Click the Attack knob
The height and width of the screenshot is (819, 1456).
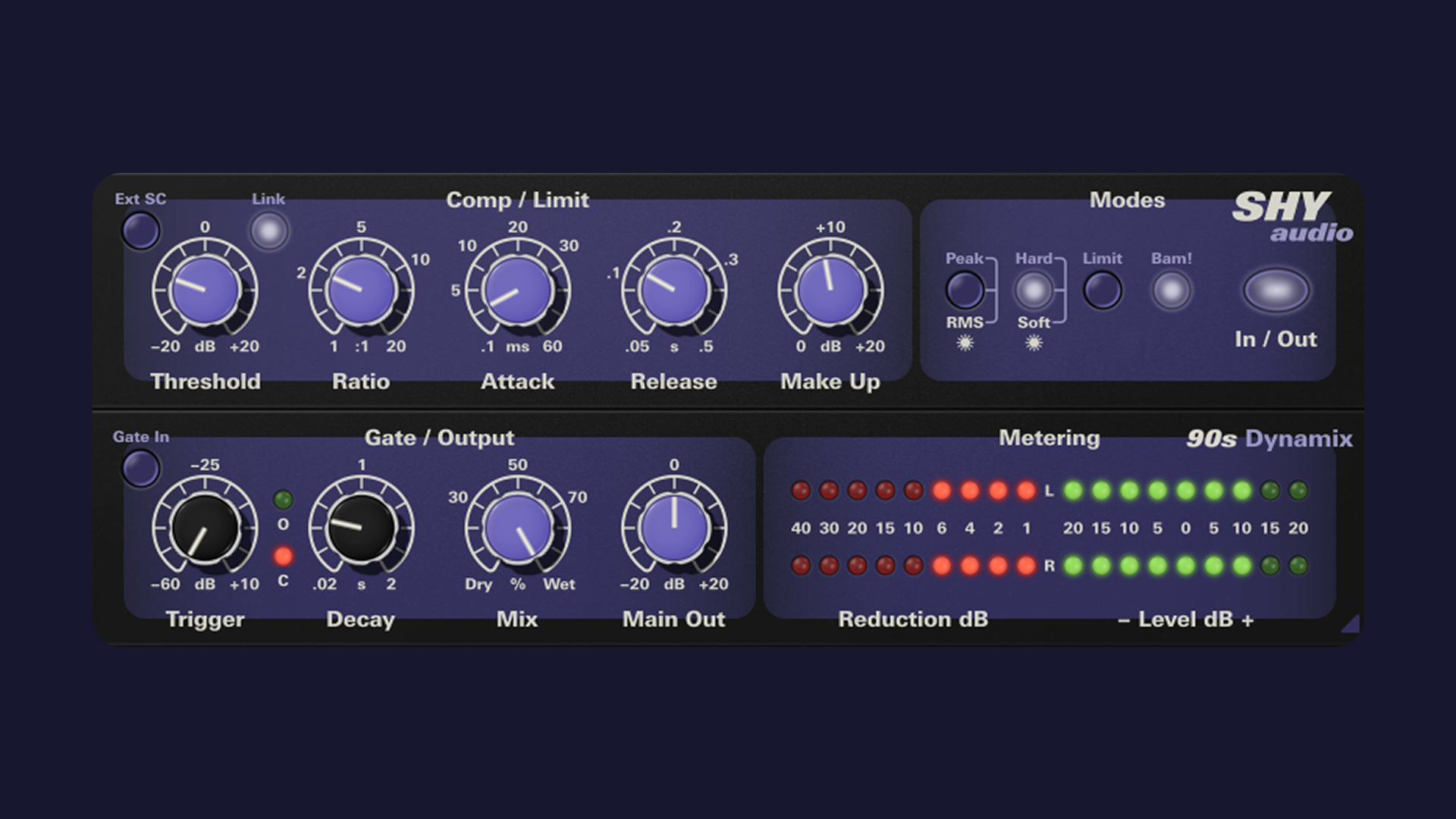[518, 290]
